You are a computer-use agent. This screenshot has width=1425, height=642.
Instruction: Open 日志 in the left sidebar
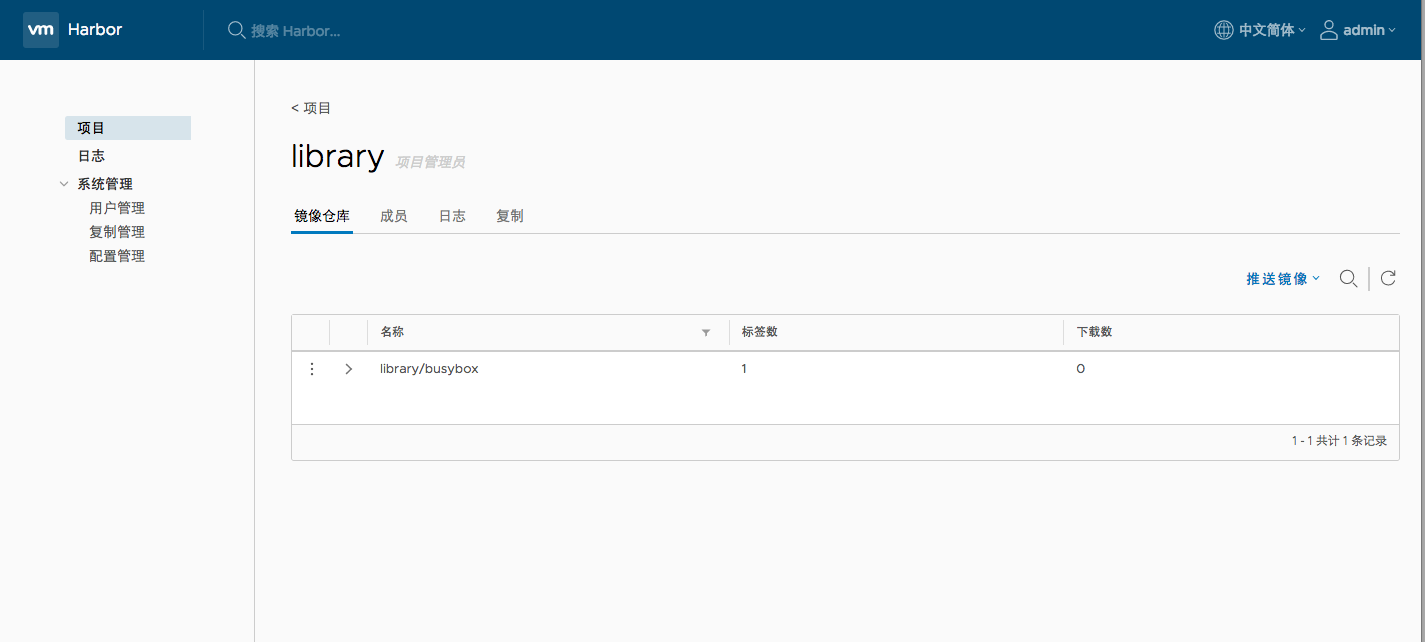click(x=92, y=156)
